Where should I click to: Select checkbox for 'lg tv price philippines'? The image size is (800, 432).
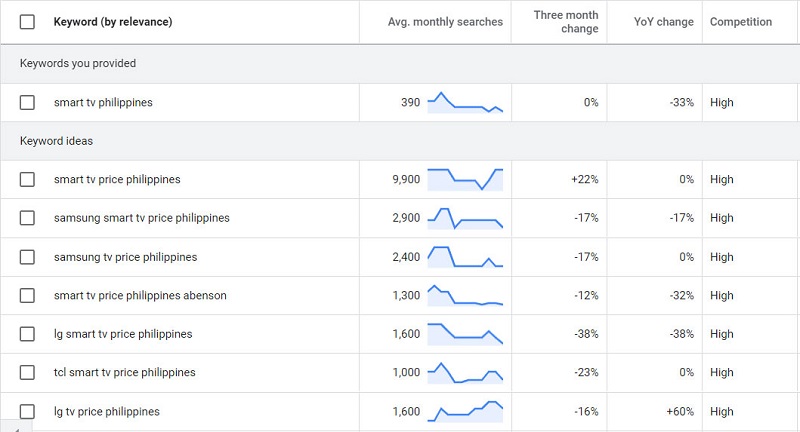27,411
